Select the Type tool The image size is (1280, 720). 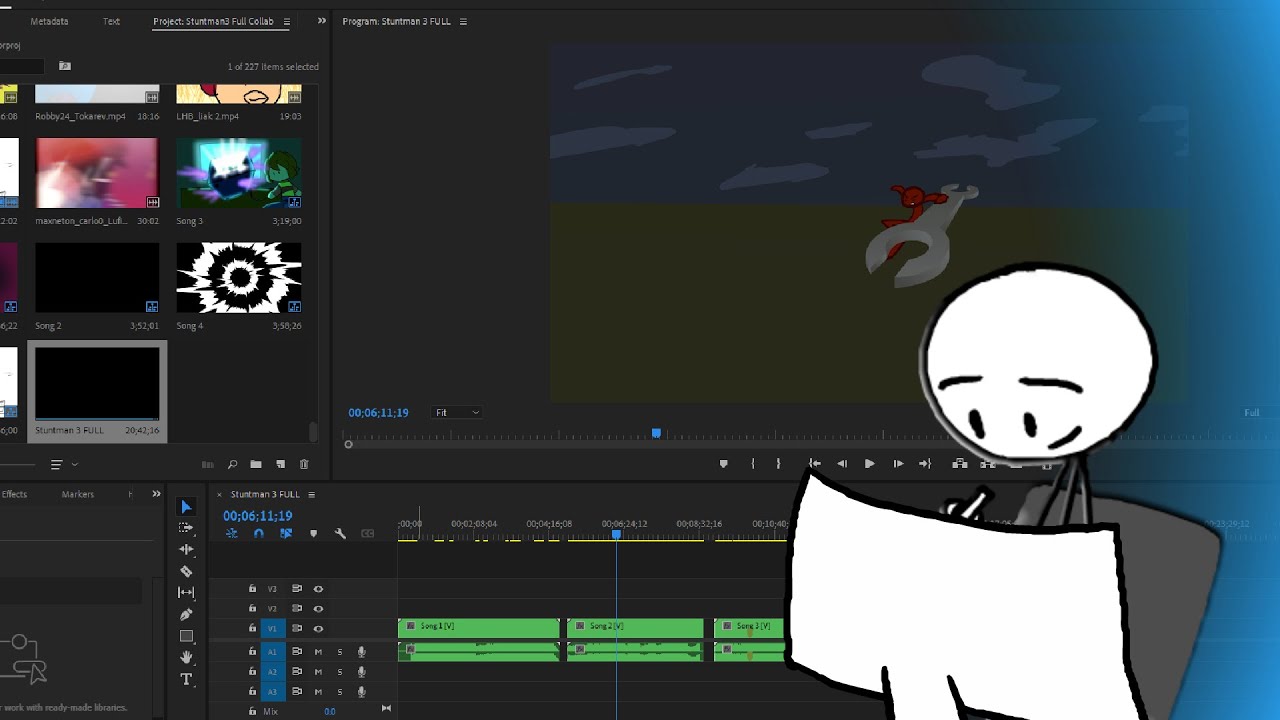[x=186, y=679]
